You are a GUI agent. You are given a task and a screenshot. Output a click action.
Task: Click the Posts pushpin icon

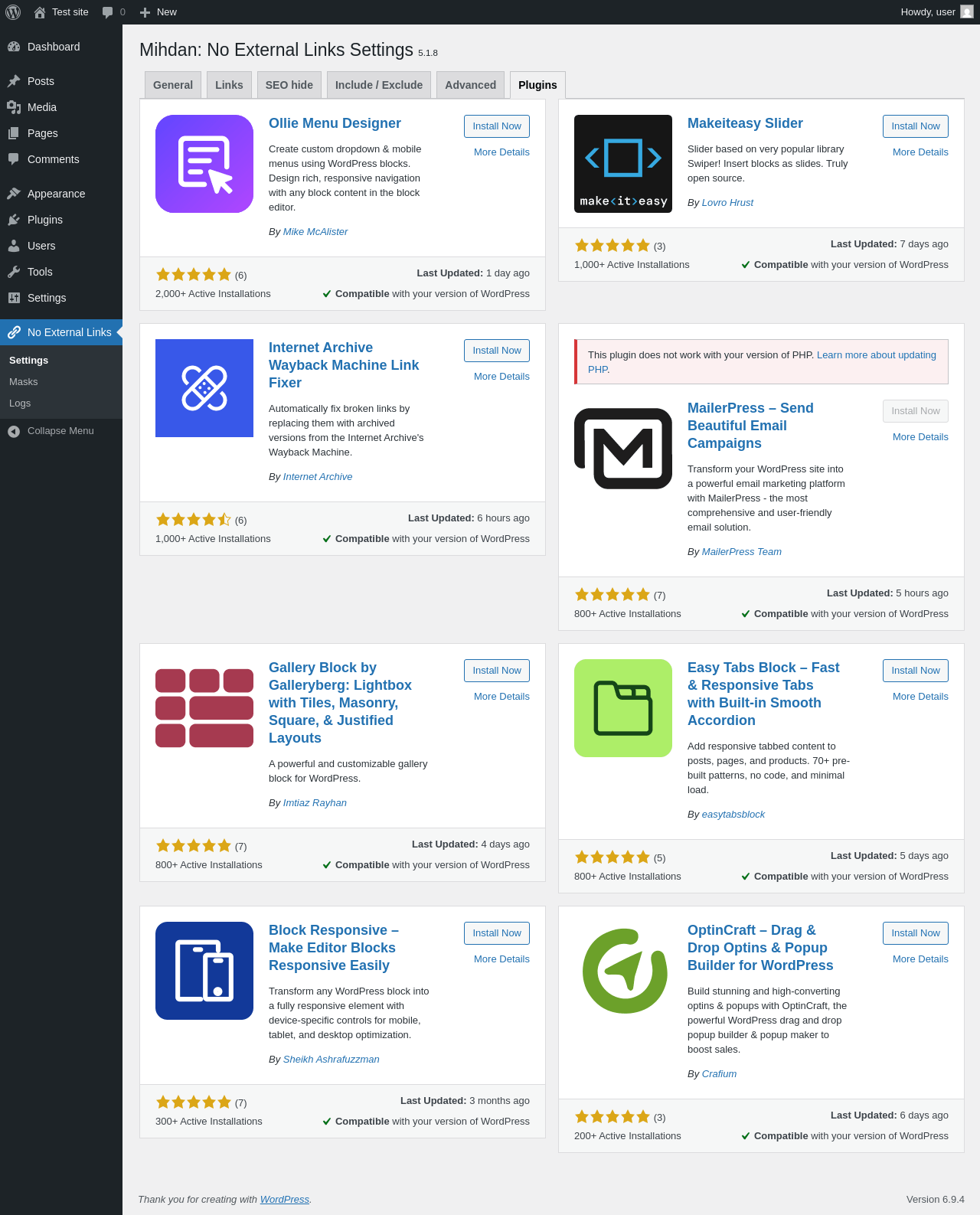click(14, 81)
